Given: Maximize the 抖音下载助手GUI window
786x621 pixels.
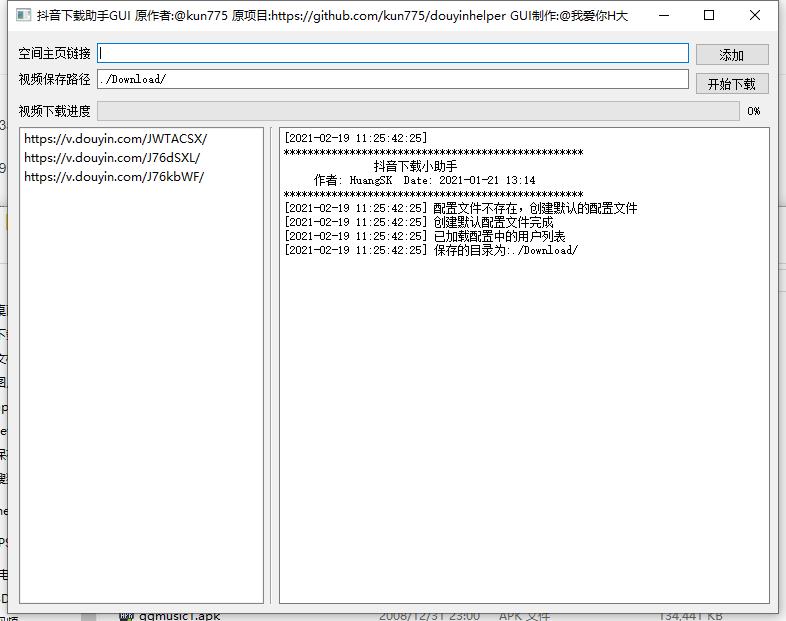Looking at the screenshot, I should (709, 16).
